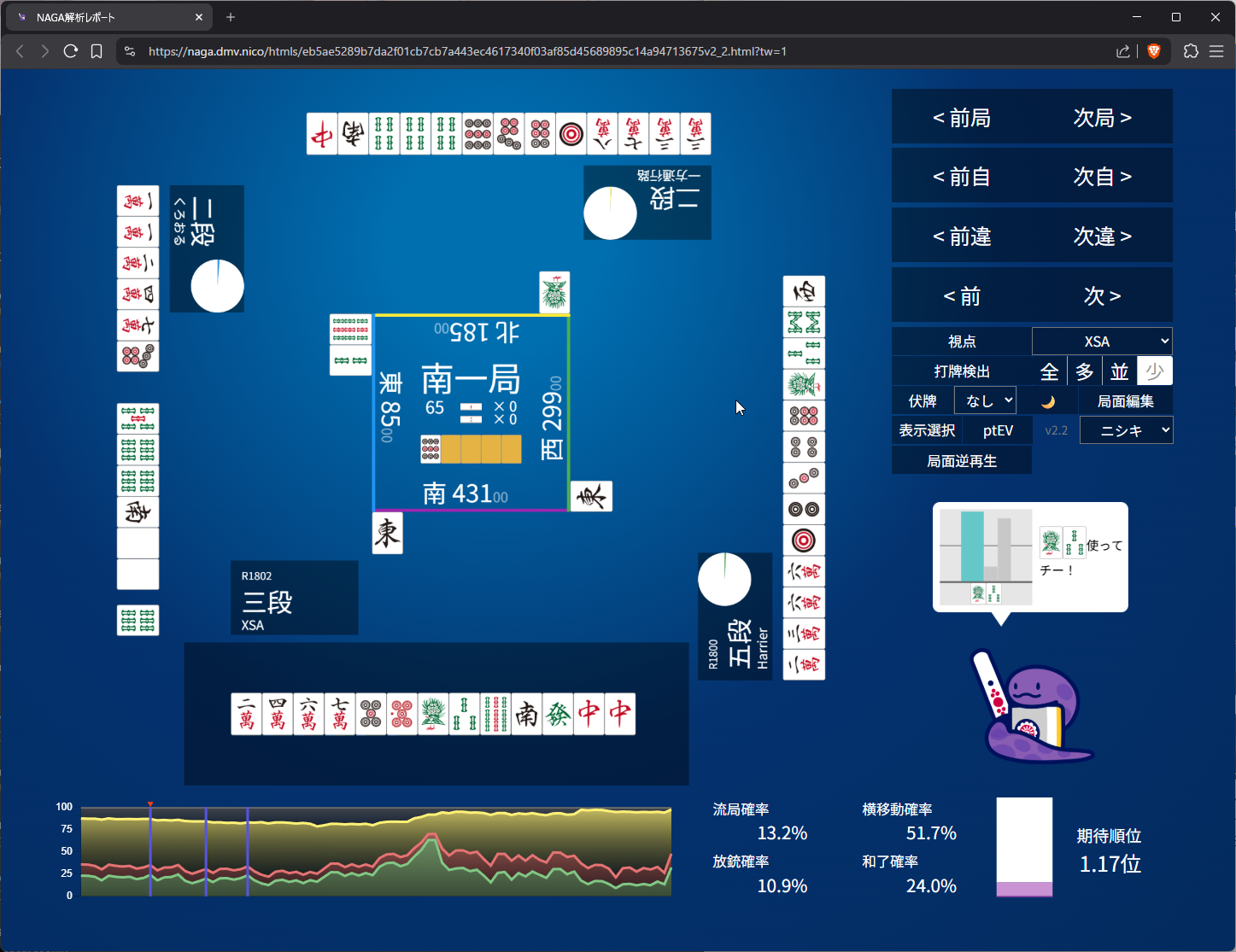Image resolution: width=1236 pixels, height=952 pixels.
Task: Toggle dark mode with the moon icon
Action: tap(1048, 401)
